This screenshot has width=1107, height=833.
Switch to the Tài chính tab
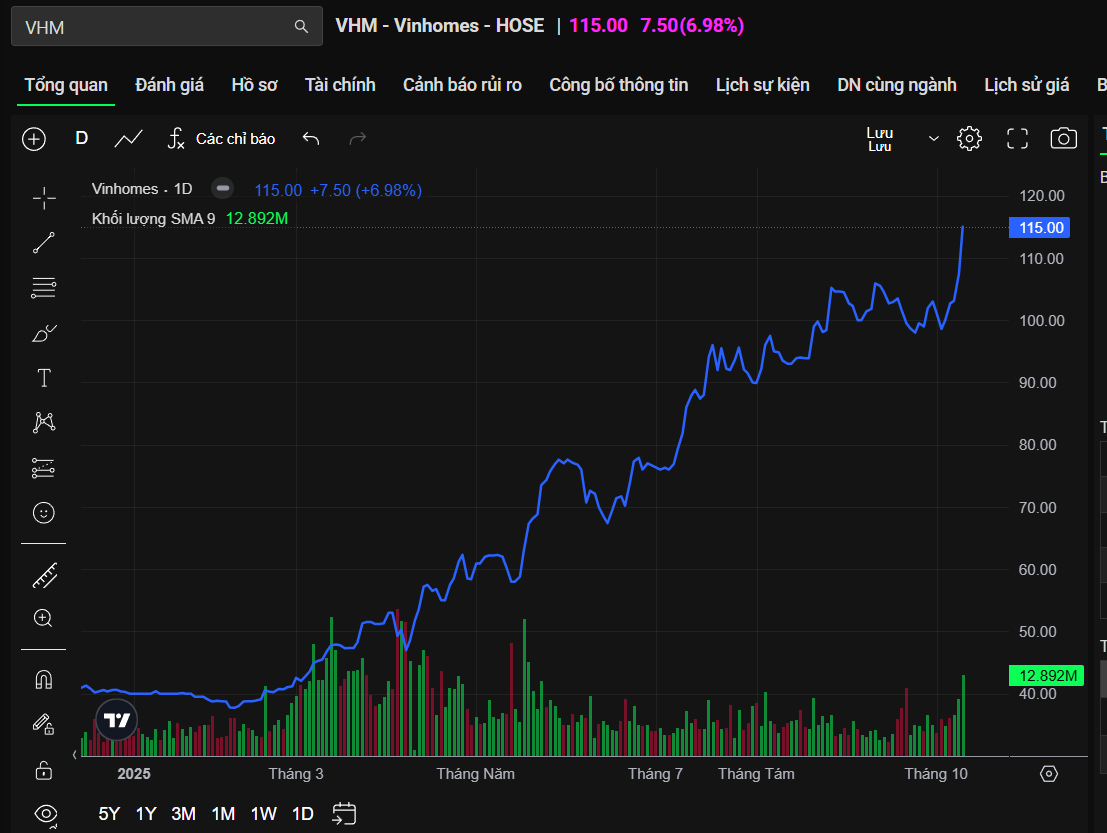[x=340, y=85]
